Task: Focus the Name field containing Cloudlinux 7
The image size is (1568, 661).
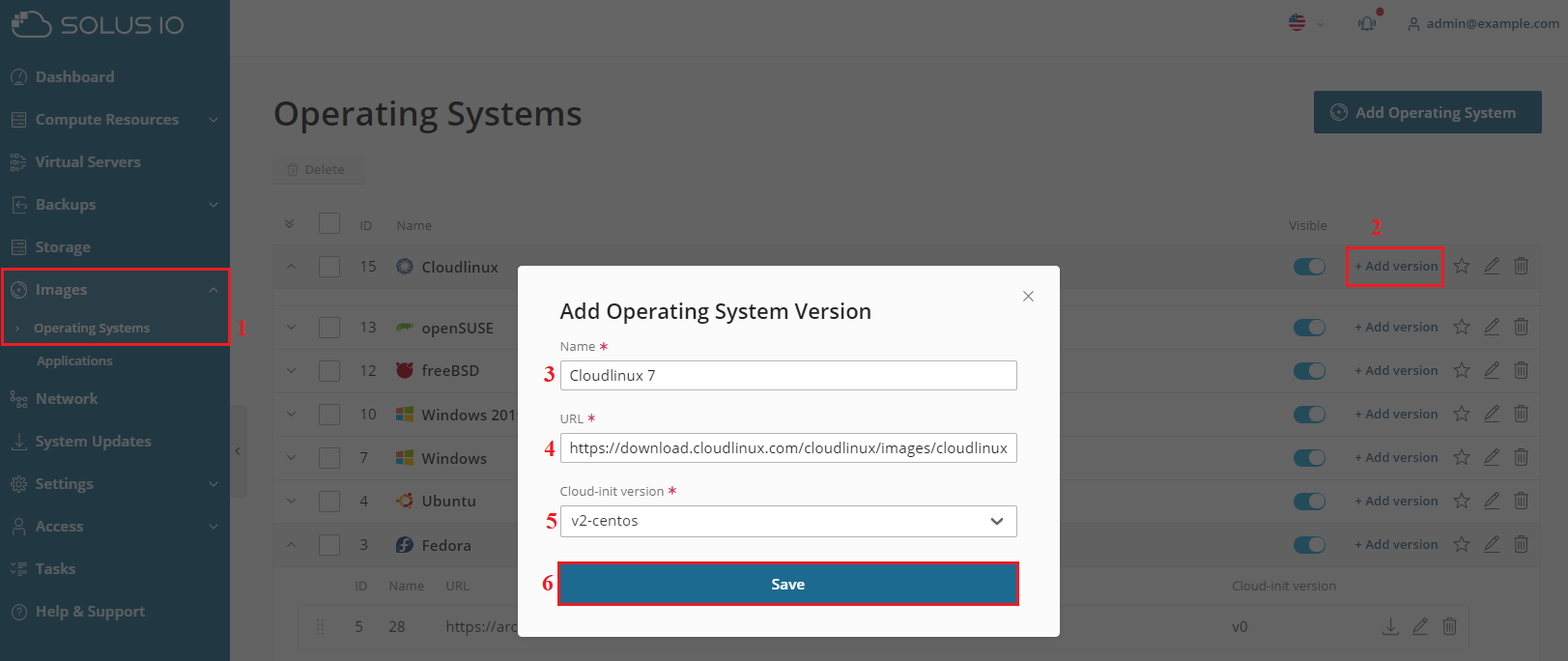Action: point(788,375)
